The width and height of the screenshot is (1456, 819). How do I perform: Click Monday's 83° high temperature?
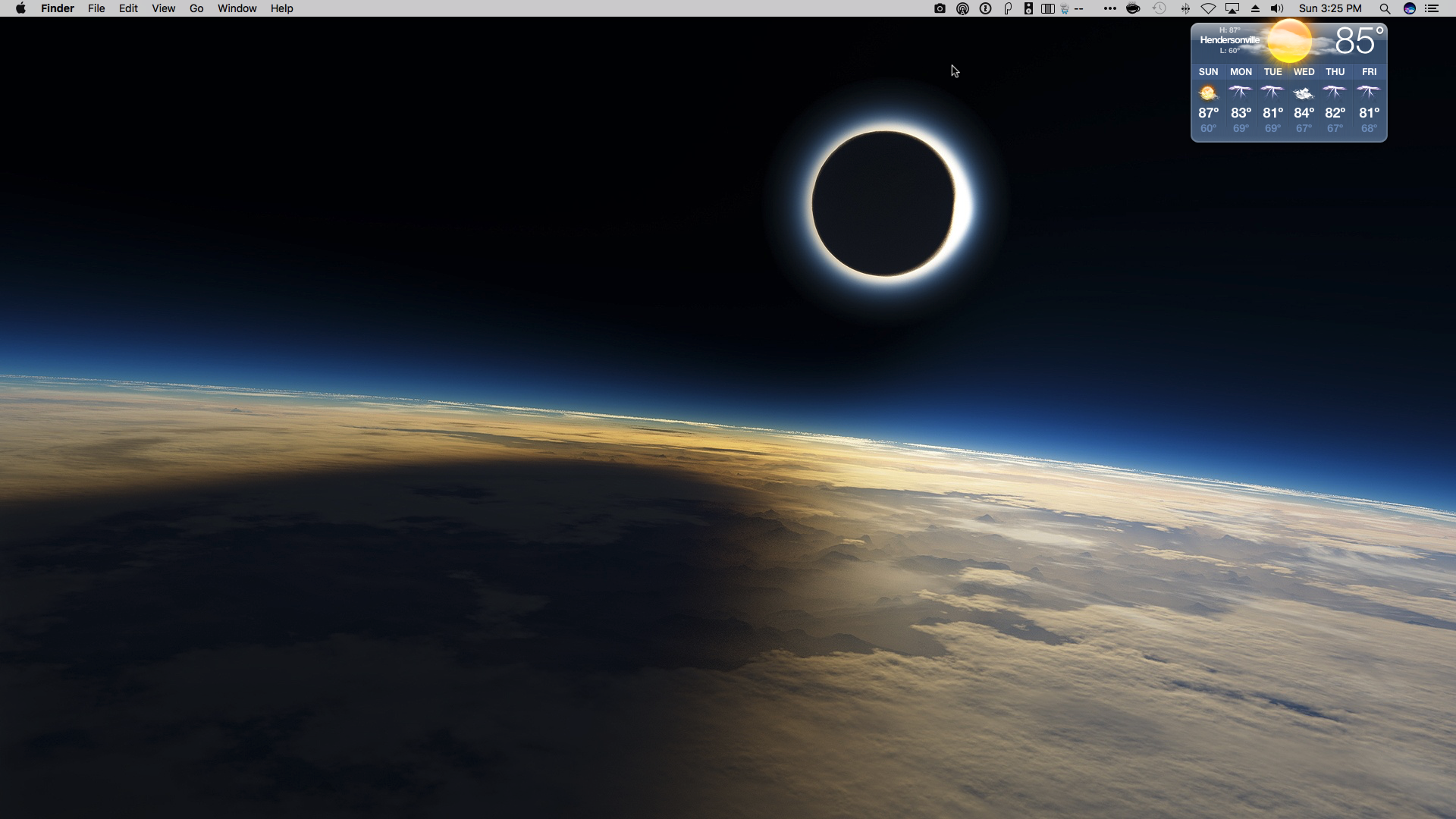[1241, 113]
